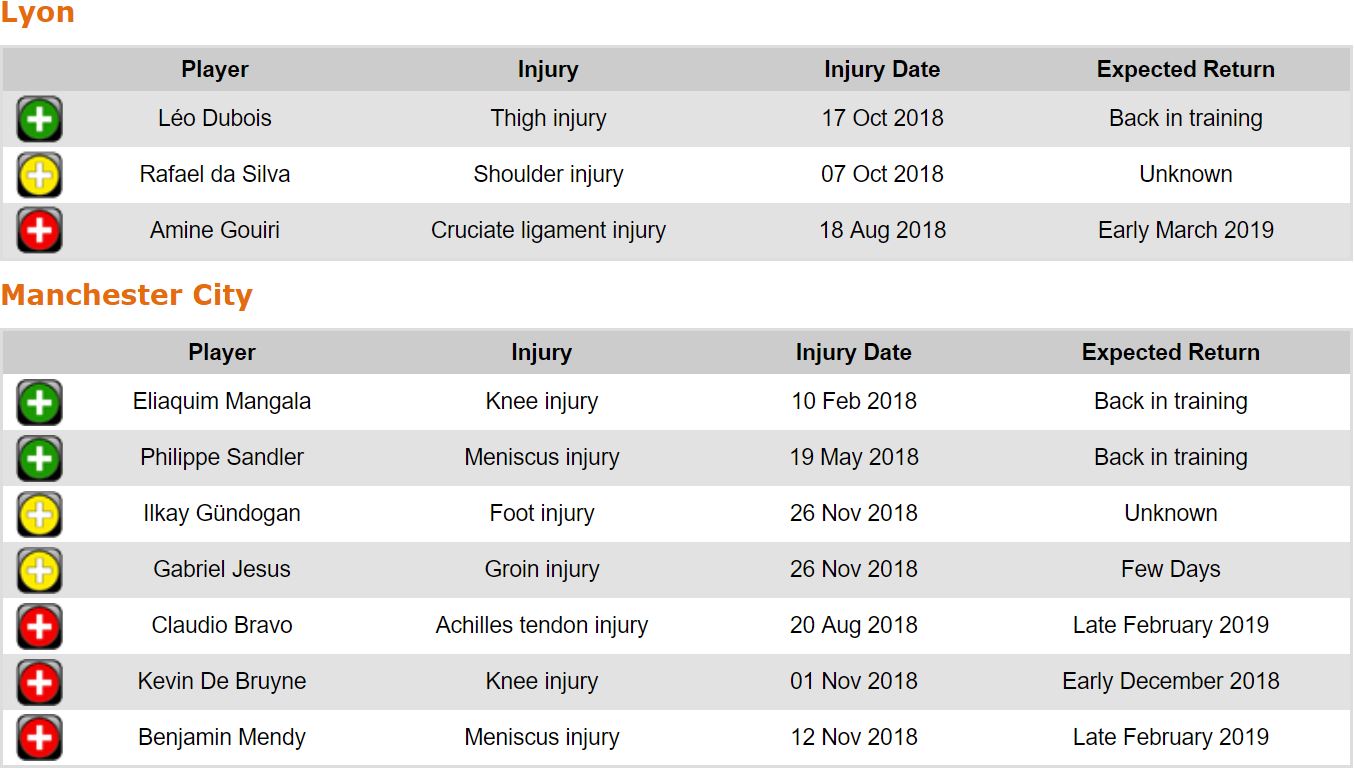Image resolution: width=1354 pixels, height=769 pixels.
Task: Click yellow status icon for Ilkay Gündogan
Action: (39, 514)
